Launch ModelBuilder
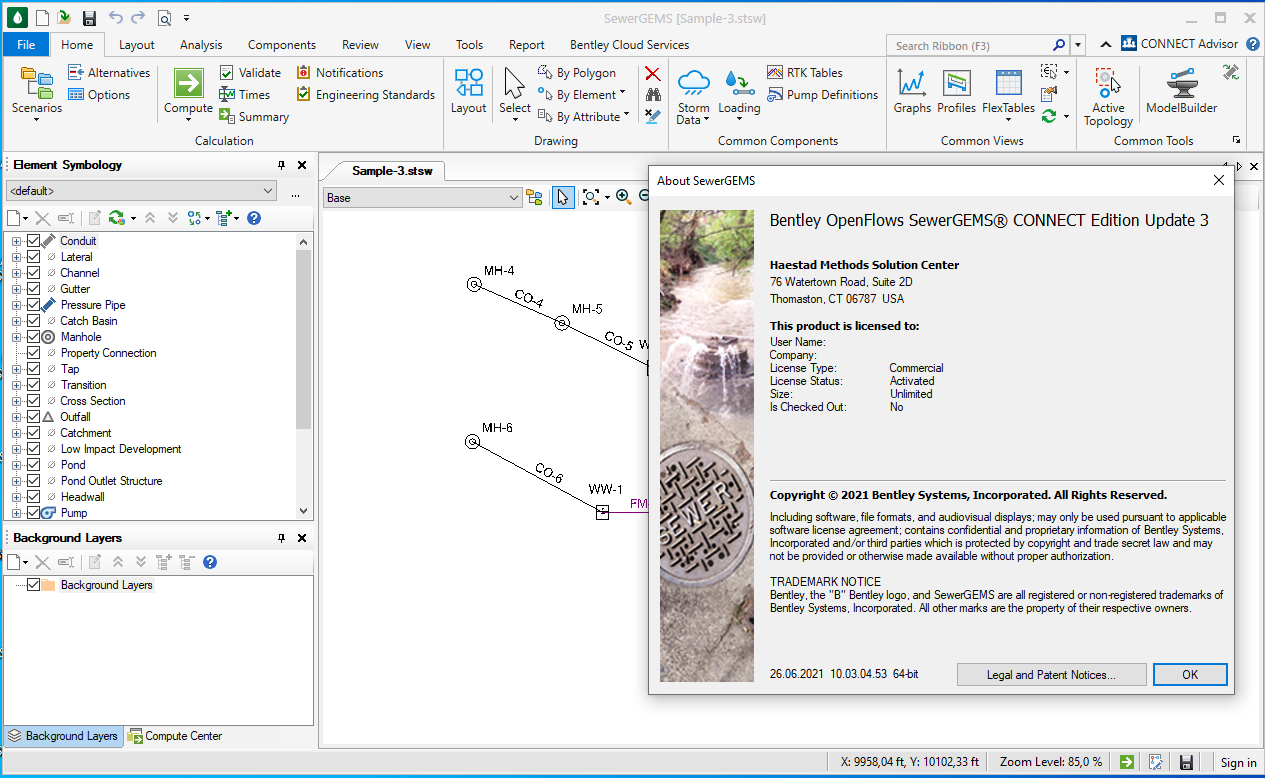This screenshot has width=1265, height=778. point(1181,92)
